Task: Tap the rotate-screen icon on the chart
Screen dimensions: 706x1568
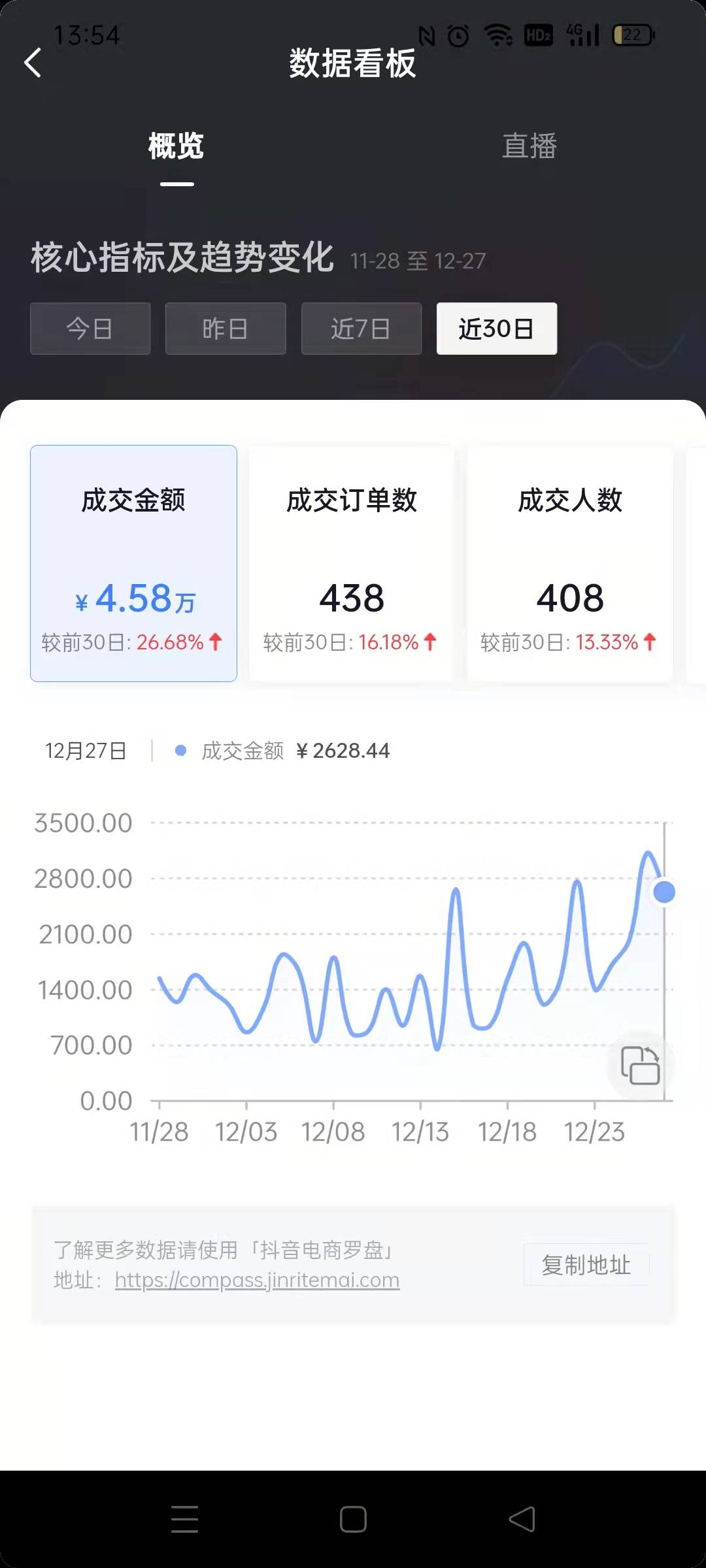Action: pos(640,1066)
